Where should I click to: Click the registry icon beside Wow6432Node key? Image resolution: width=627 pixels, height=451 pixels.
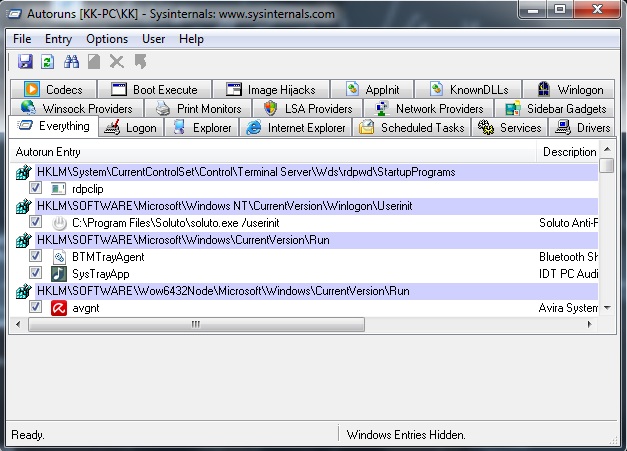point(24,291)
